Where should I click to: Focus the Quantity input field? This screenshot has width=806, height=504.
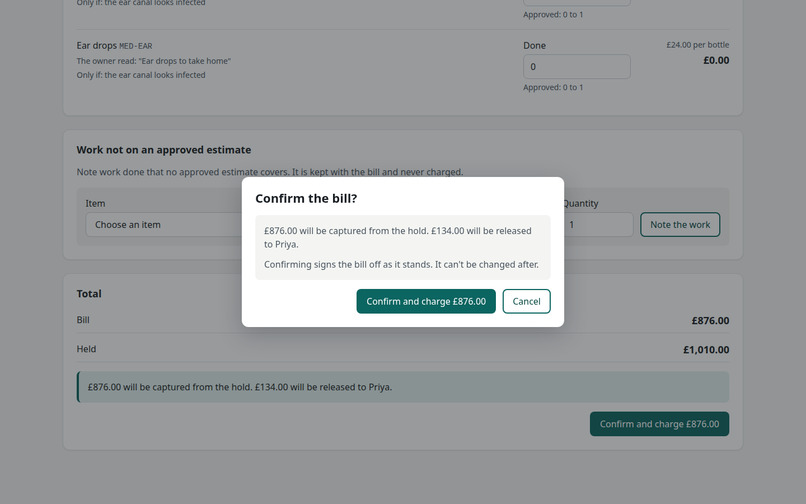click(x=598, y=225)
